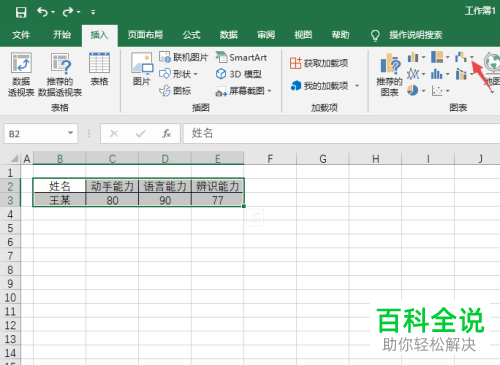Click the cell with value 80
This screenshot has width=500, height=365.
[x=112, y=200]
